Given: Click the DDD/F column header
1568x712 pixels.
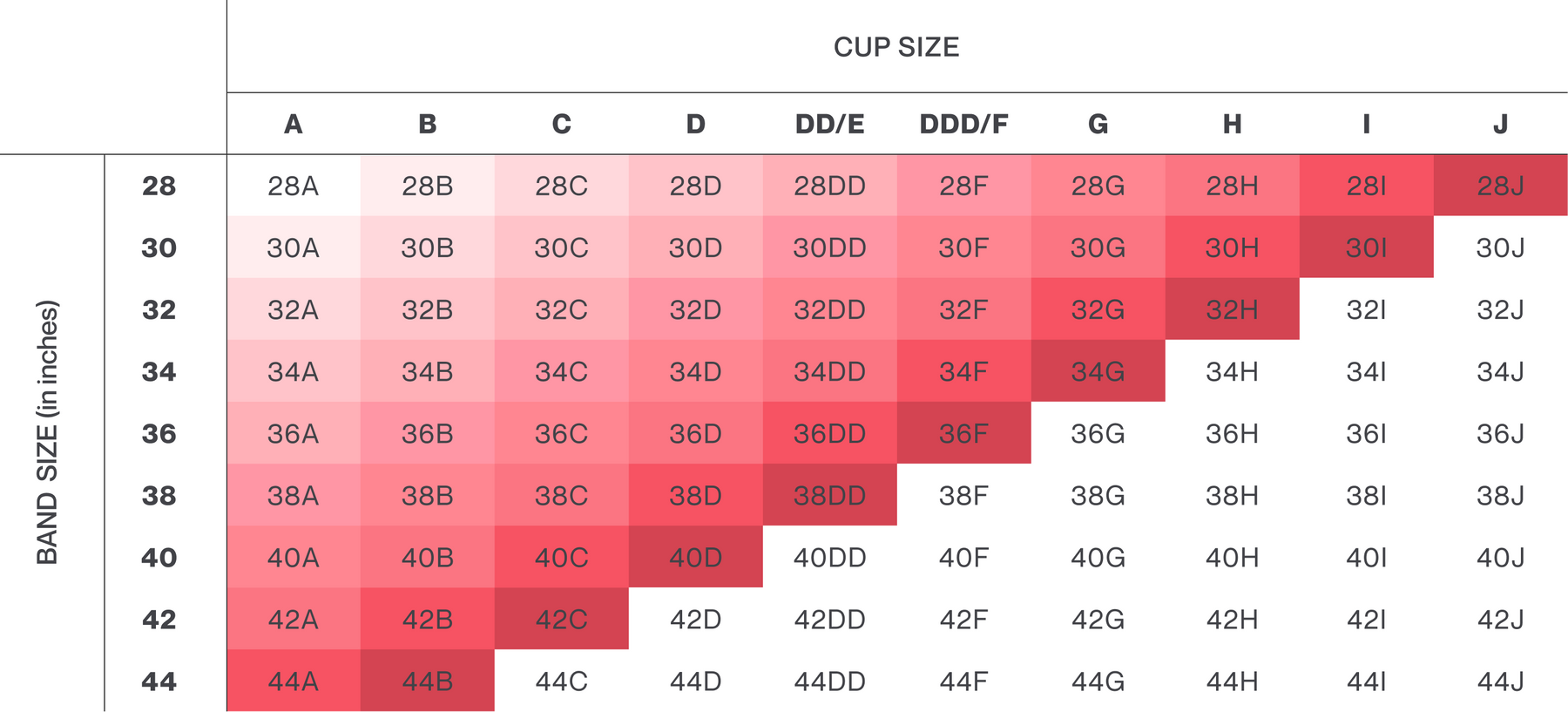Looking at the screenshot, I should pyautogui.click(x=963, y=125).
